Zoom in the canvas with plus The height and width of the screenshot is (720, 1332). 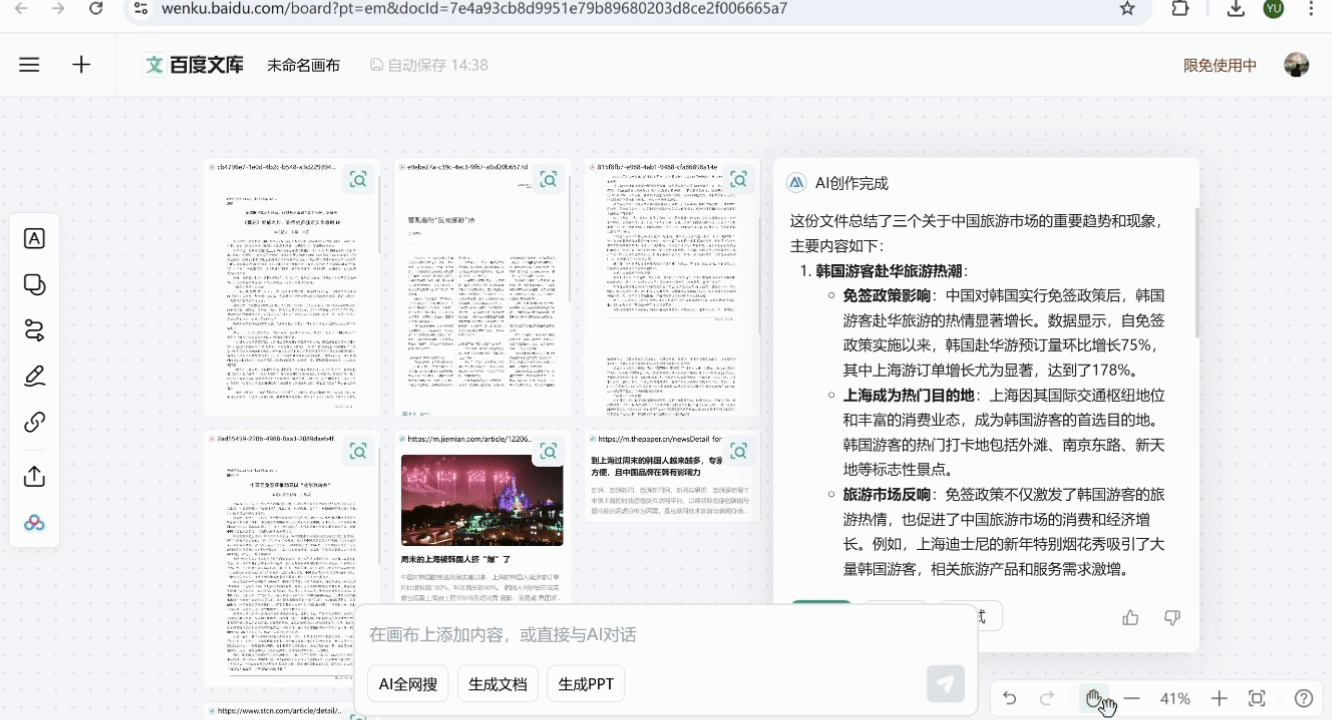coord(1218,699)
